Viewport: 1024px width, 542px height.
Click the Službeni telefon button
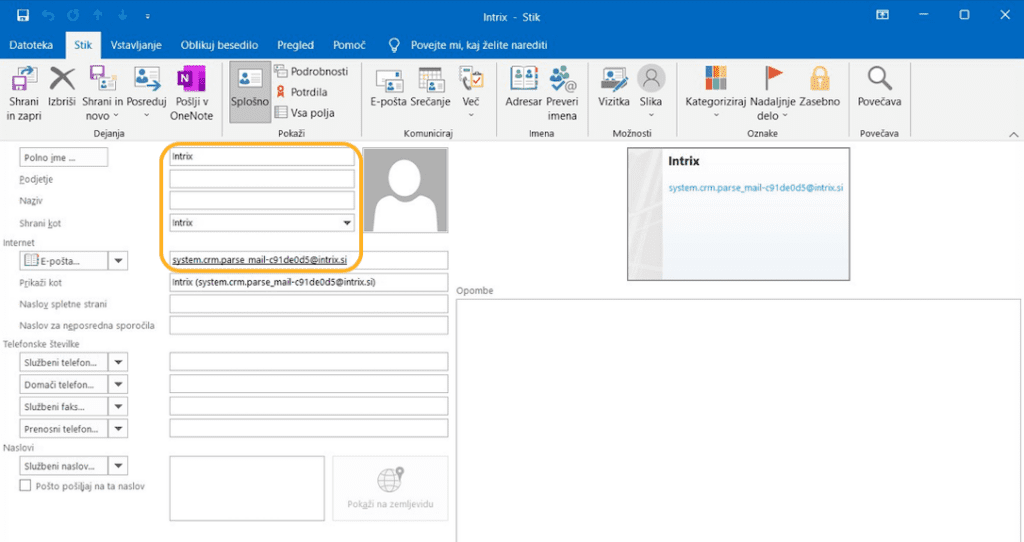click(x=63, y=362)
